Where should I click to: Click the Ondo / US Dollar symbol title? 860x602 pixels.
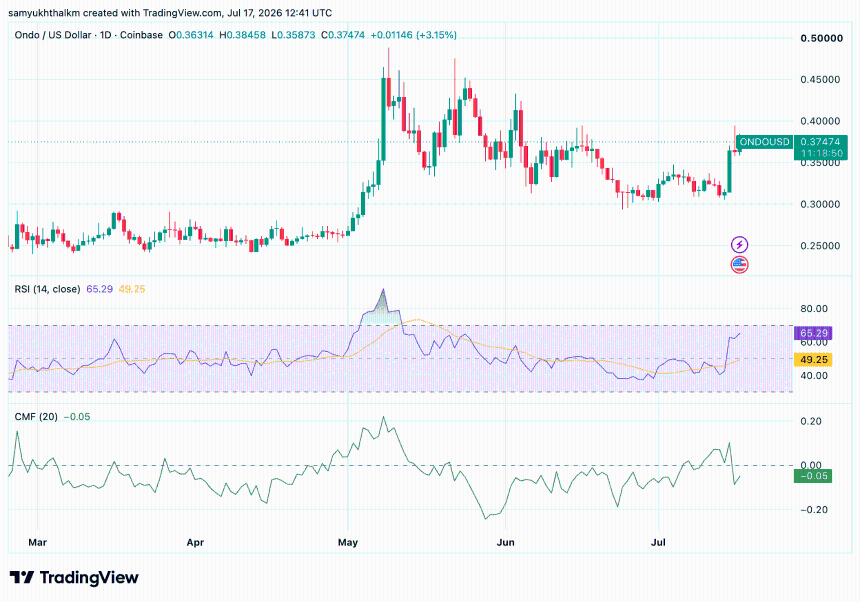point(53,35)
